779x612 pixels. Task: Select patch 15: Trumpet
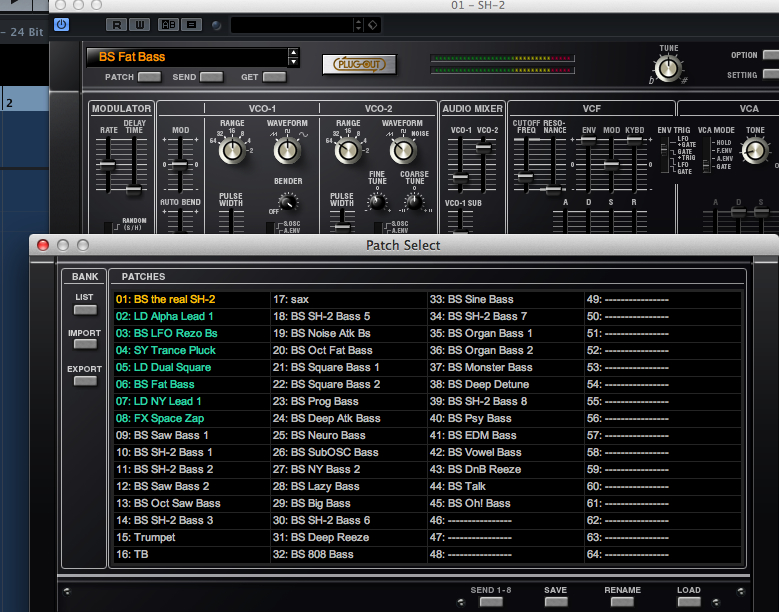tap(192, 537)
